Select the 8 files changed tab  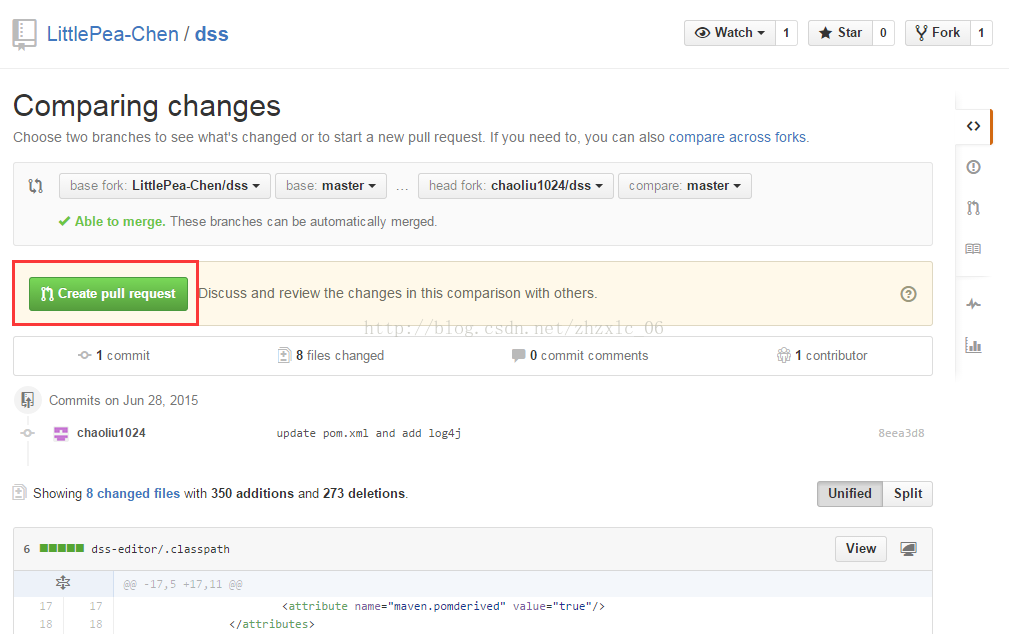click(331, 355)
